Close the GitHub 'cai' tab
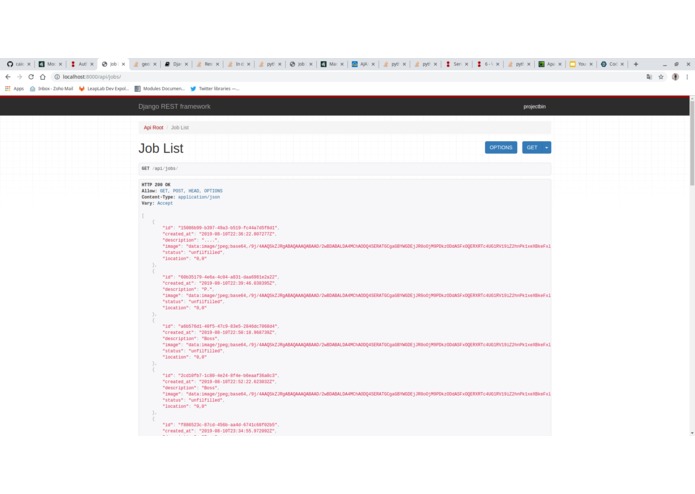The height and width of the screenshot is (494, 695). (x=29, y=64)
